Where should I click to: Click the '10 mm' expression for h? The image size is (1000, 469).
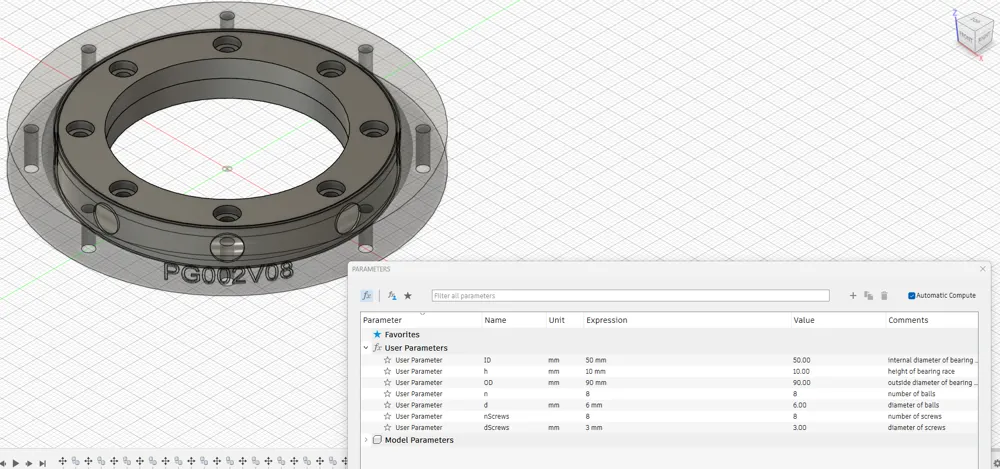coord(596,371)
